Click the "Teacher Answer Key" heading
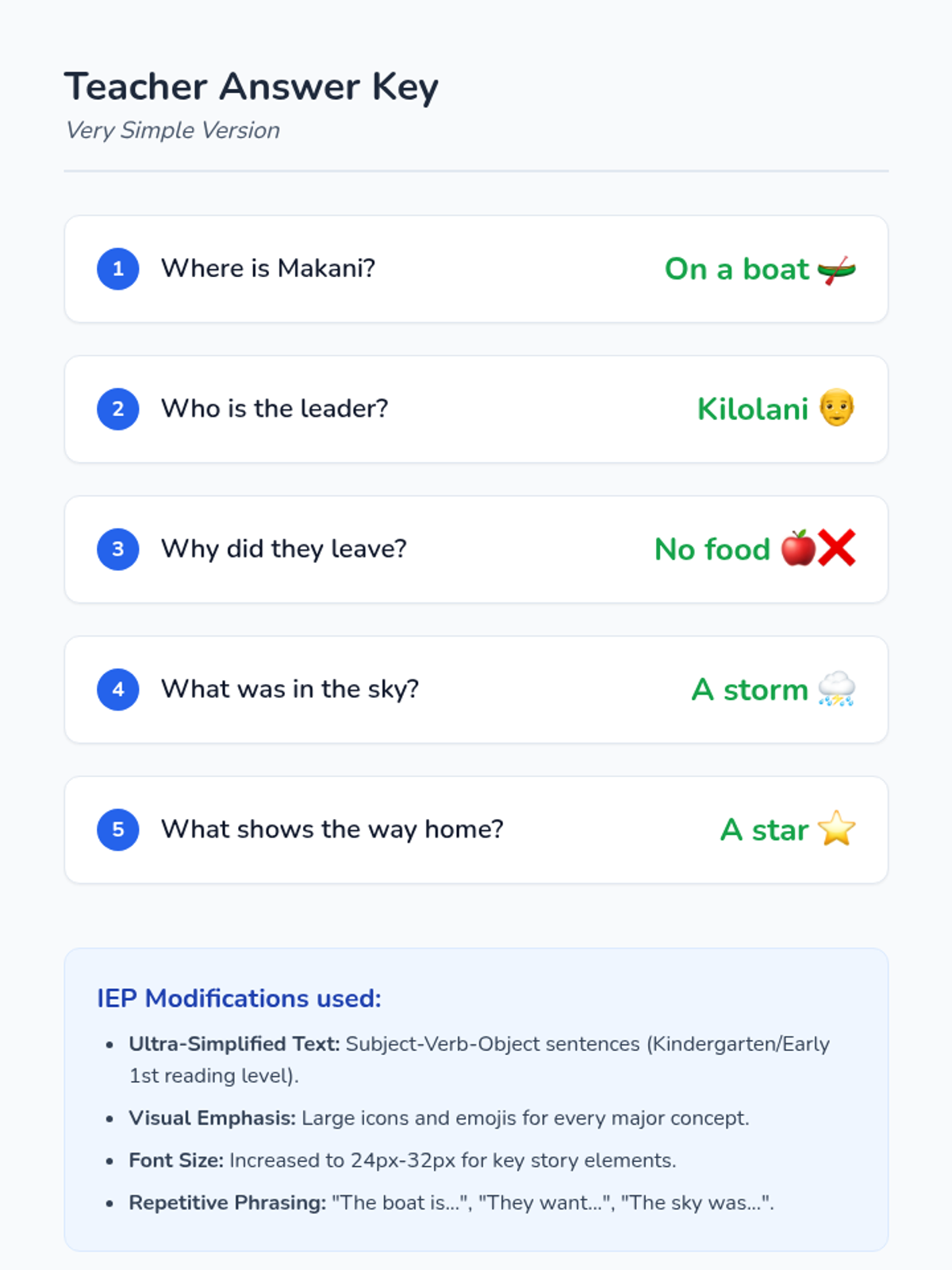 pyautogui.click(x=251, y=87)
